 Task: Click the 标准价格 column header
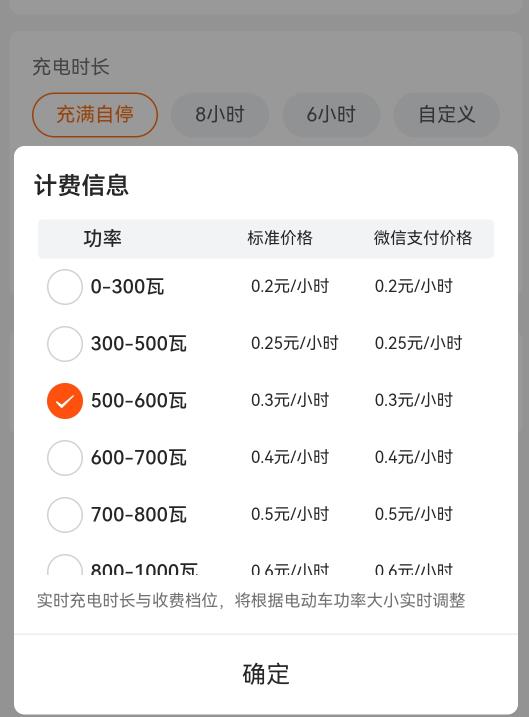point(280,238)
